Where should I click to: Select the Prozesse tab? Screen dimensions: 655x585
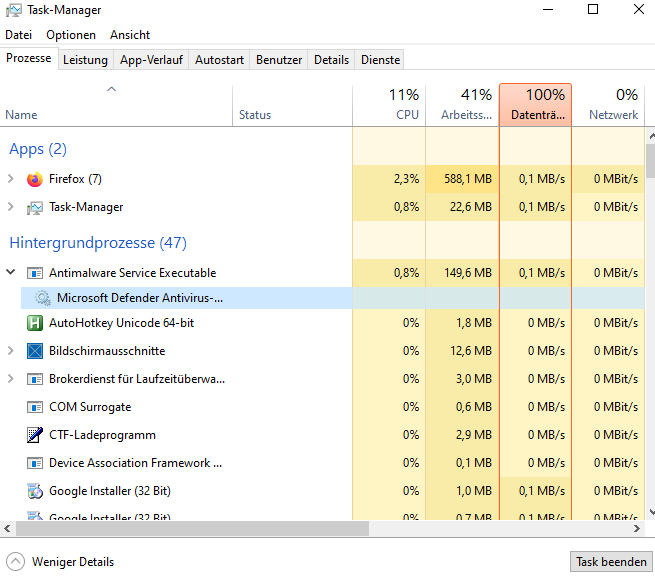(29, 58)
